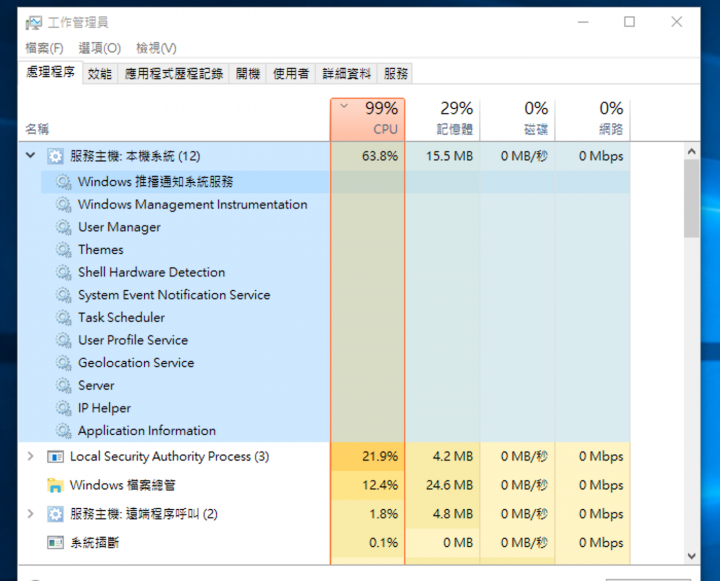Viewport: 720px width, 581px height.
Task: Select the Windows 檔案總管 process row
Action: click(x=324, y=485)
